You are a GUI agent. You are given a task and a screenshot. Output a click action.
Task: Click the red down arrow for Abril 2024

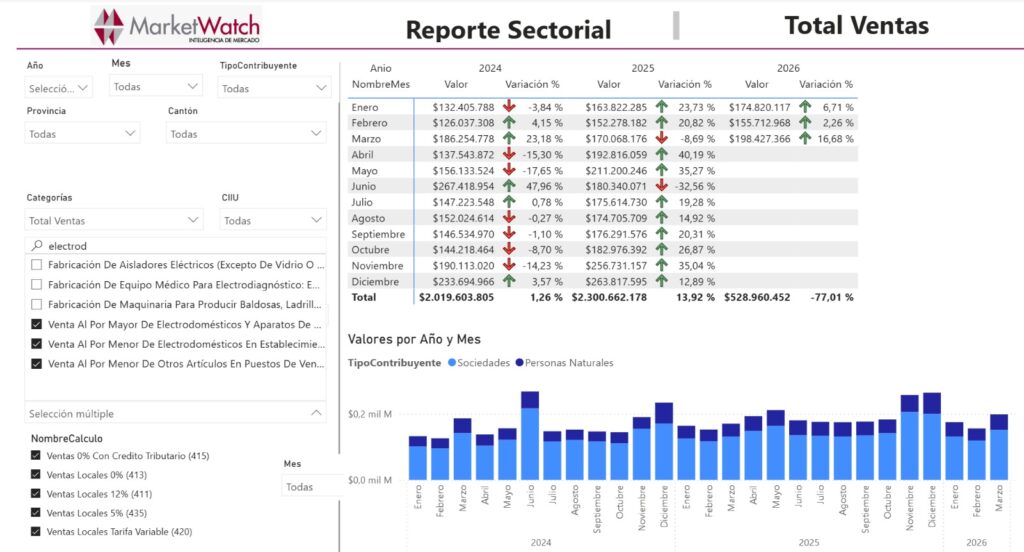(509, 154)
